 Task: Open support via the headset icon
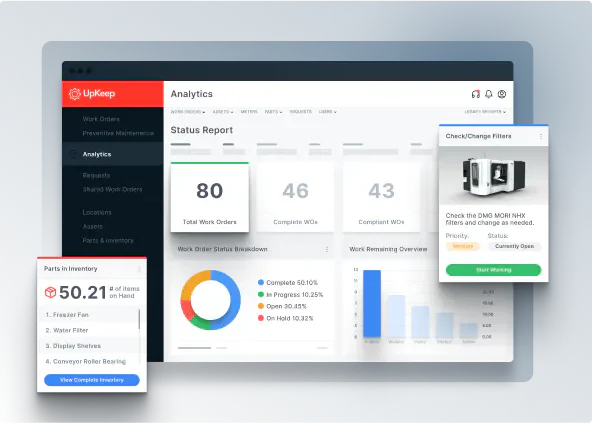[476, 94]
